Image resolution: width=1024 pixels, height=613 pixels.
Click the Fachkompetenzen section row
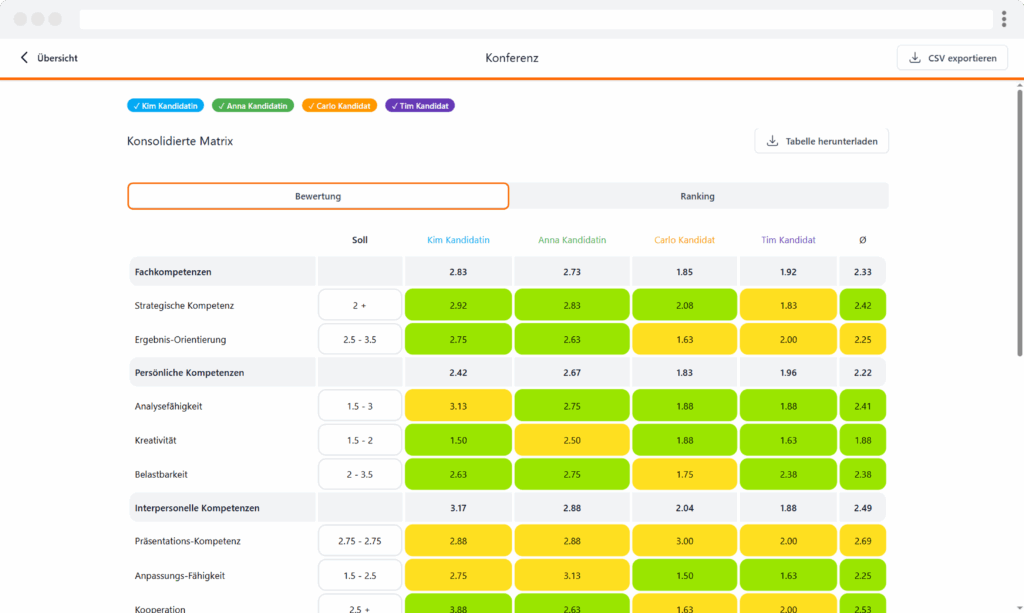pos(222,272)
